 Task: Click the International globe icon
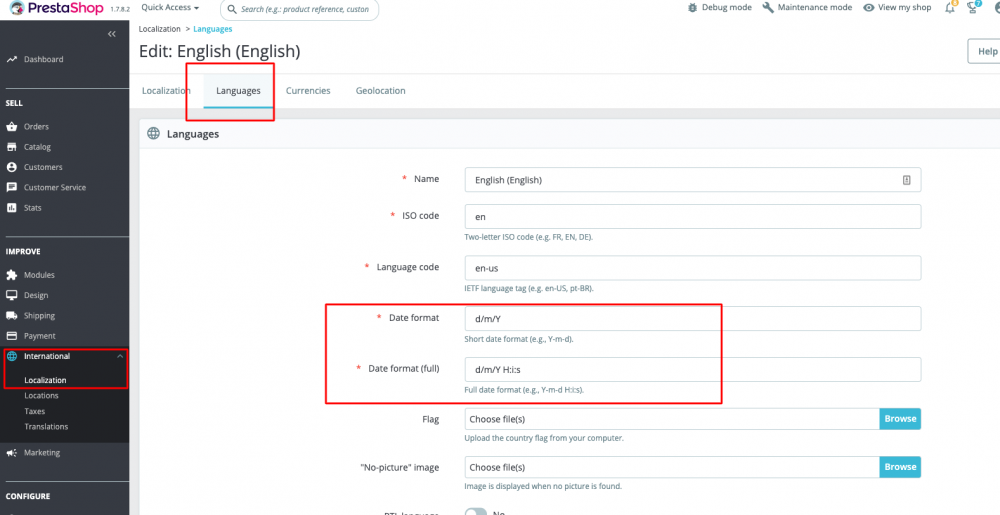(x=11, y=356)
